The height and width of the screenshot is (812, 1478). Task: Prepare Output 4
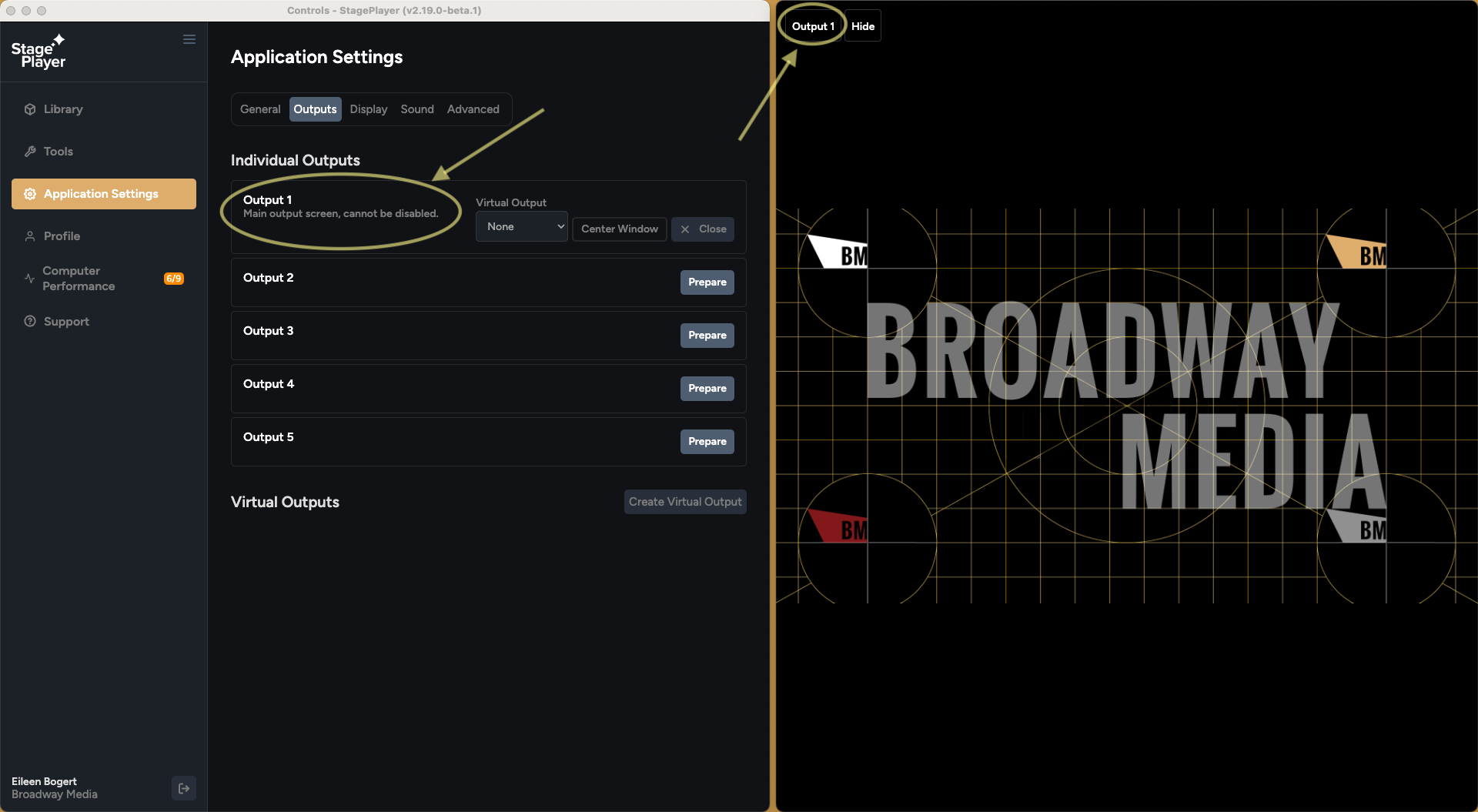pyautogui.click(x=707, y=389)
